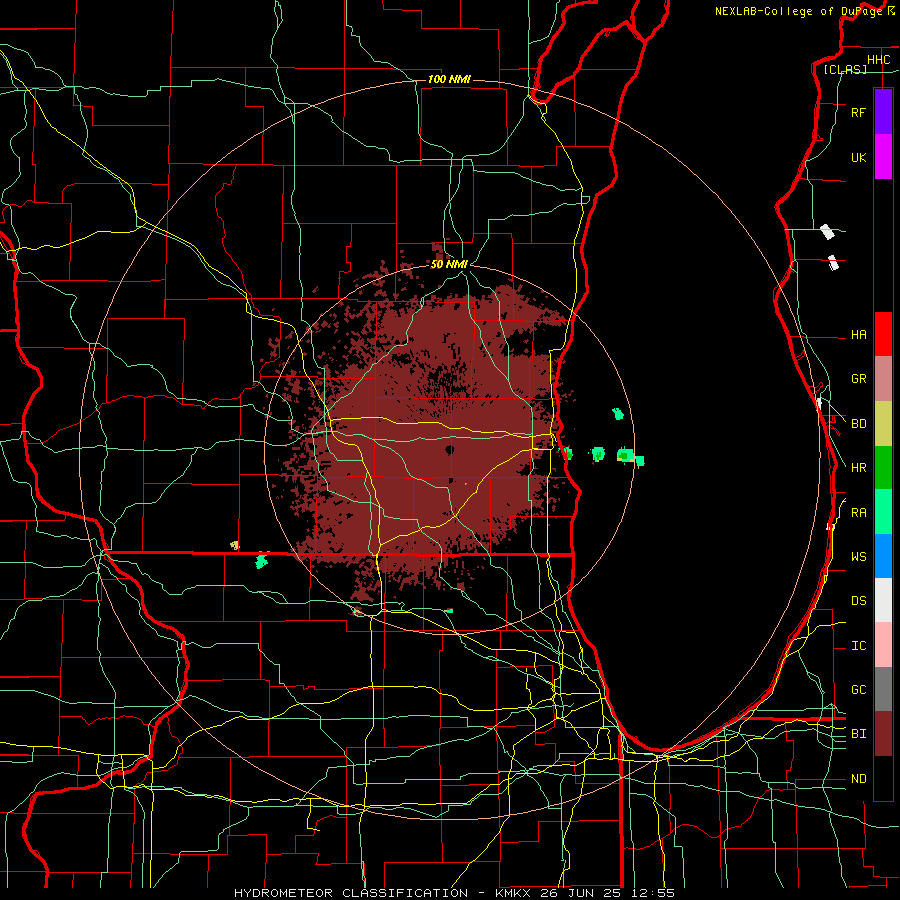Image resolution: width=900 pixels, height=900 pixels.
Task: Click the IC legend label
Action: 858,646
